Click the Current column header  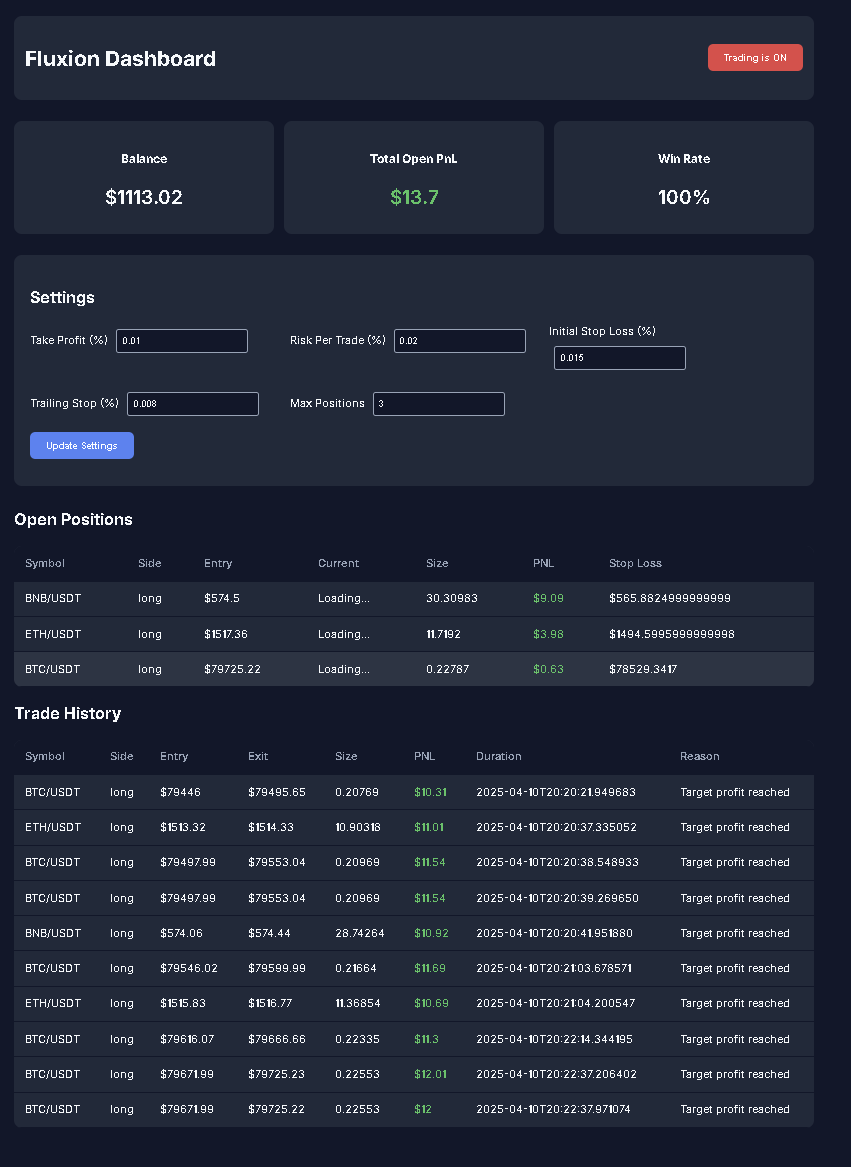(x=338, y=563)
